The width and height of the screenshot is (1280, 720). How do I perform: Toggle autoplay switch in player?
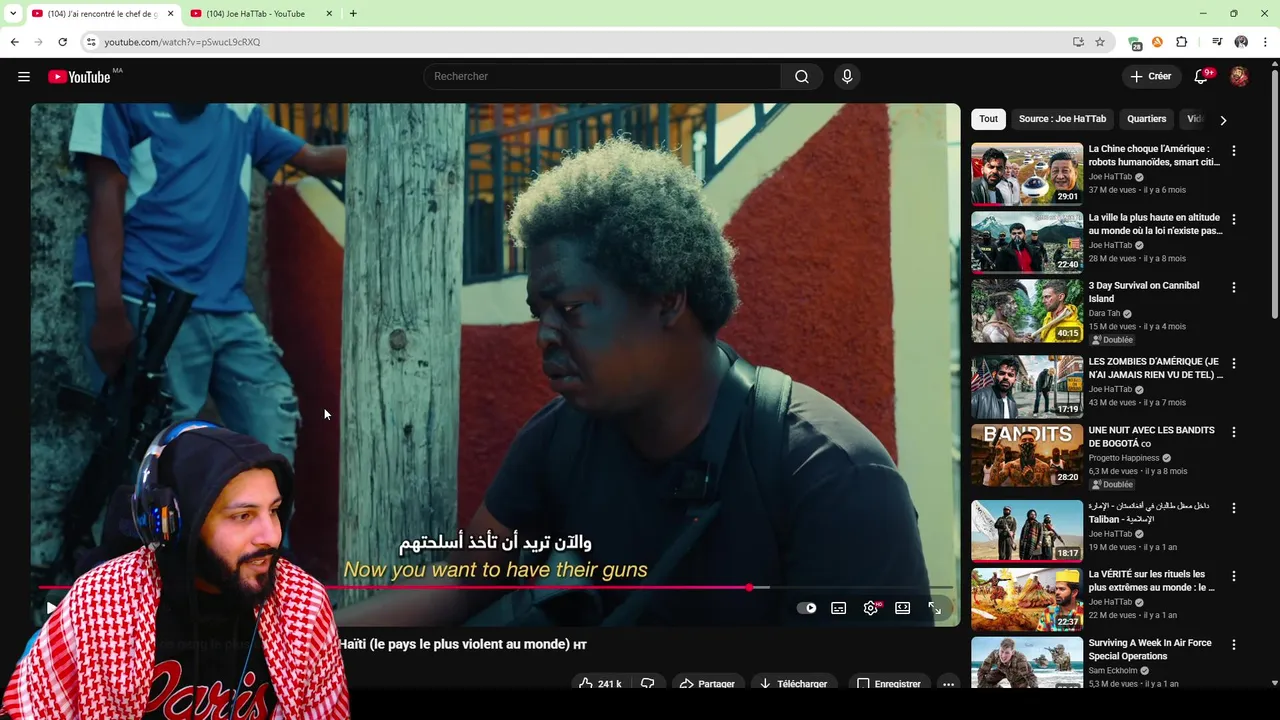(807, 608)
